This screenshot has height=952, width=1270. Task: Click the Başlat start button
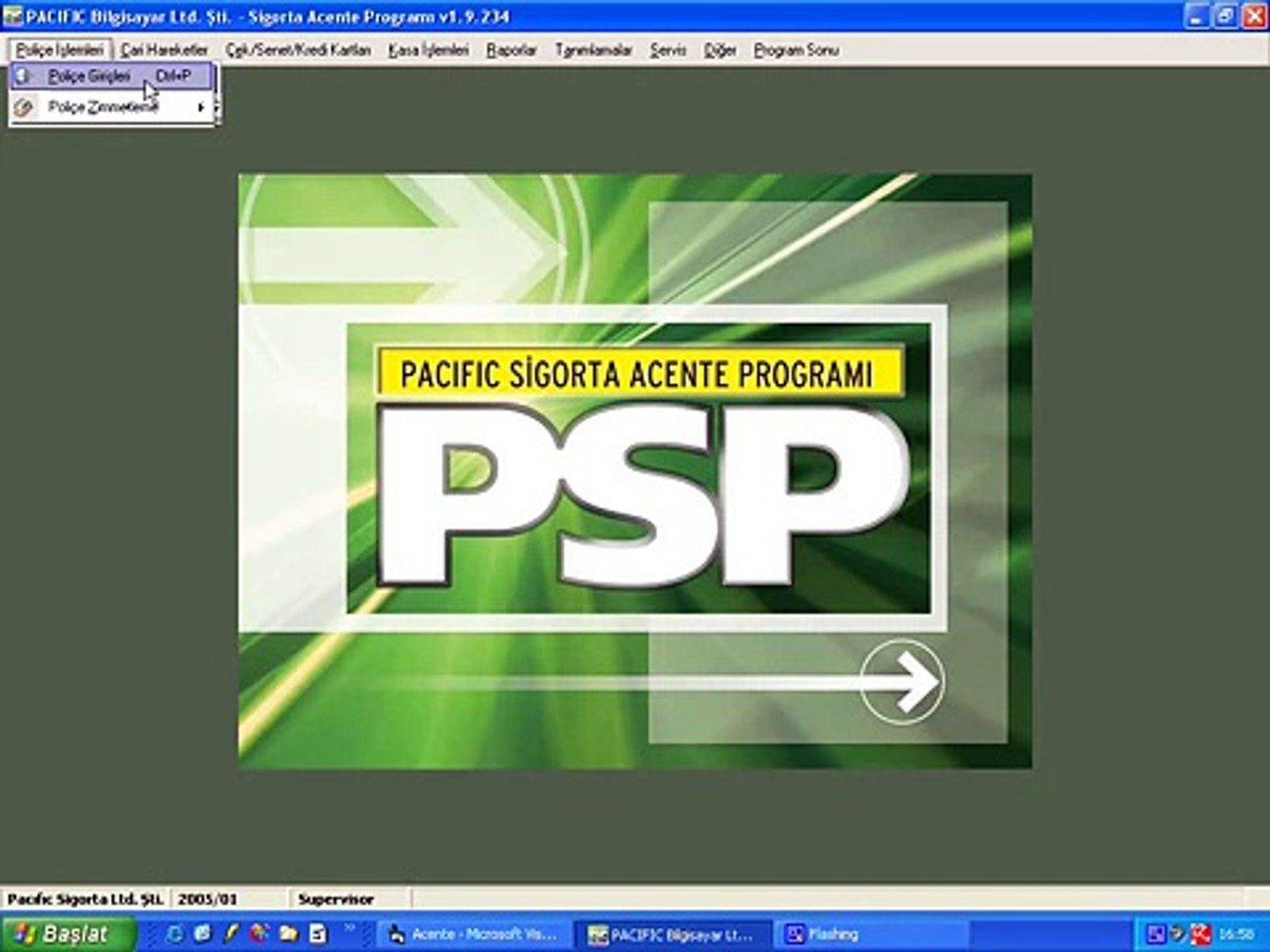click(x=68, y=933)
